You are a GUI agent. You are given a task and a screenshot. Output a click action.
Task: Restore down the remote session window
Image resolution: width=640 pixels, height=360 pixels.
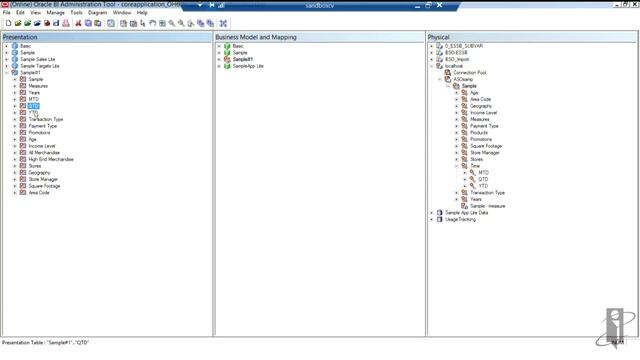click(428, 5)
